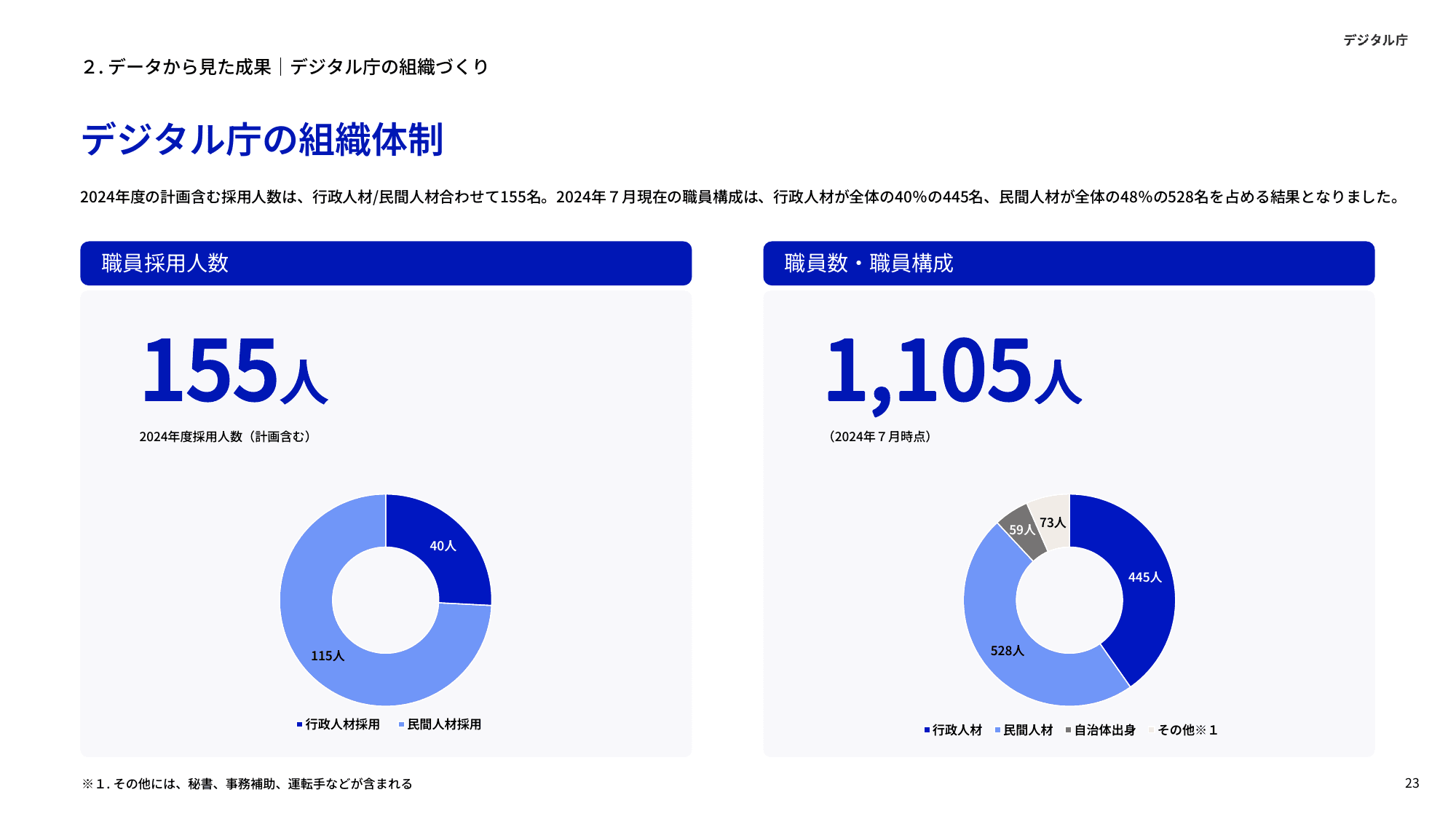Viewport: 1456px width, 819px height.
Task: Click the 民間人材 legend square
Action: [x=996, y=728]
